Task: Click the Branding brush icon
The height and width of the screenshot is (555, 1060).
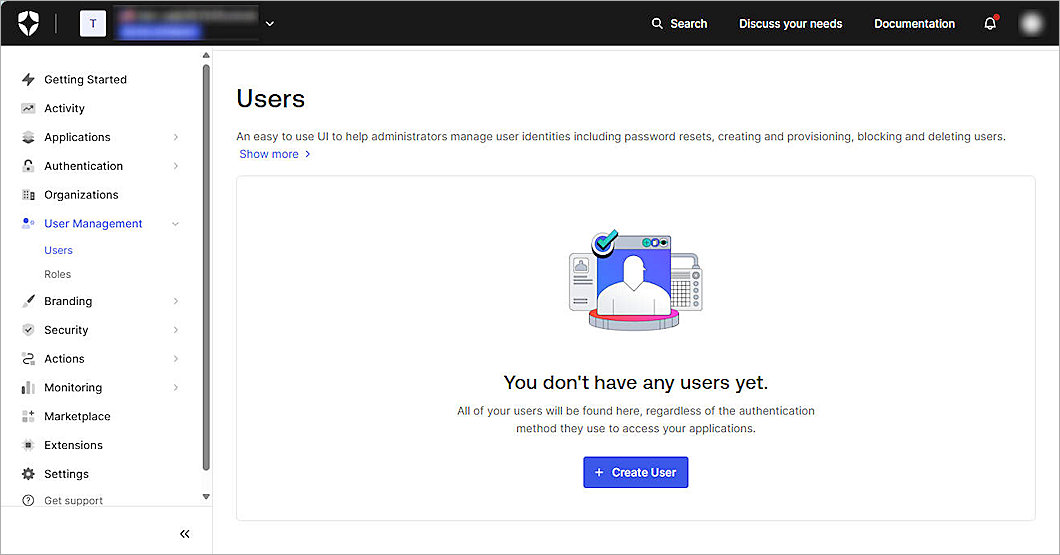Action: click(x=28, y=301)
